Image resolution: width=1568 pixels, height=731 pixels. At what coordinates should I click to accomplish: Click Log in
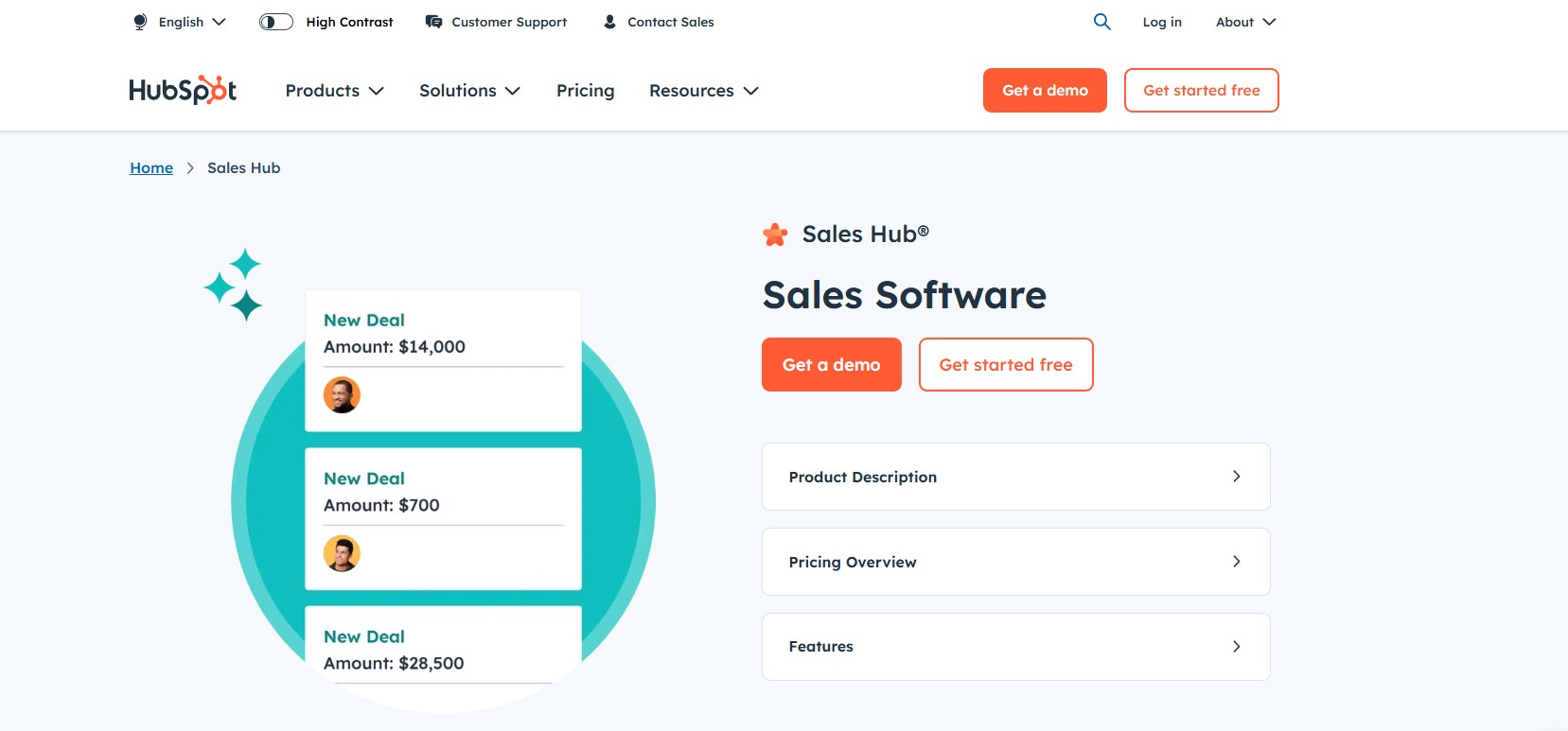tap(1162, 22)
